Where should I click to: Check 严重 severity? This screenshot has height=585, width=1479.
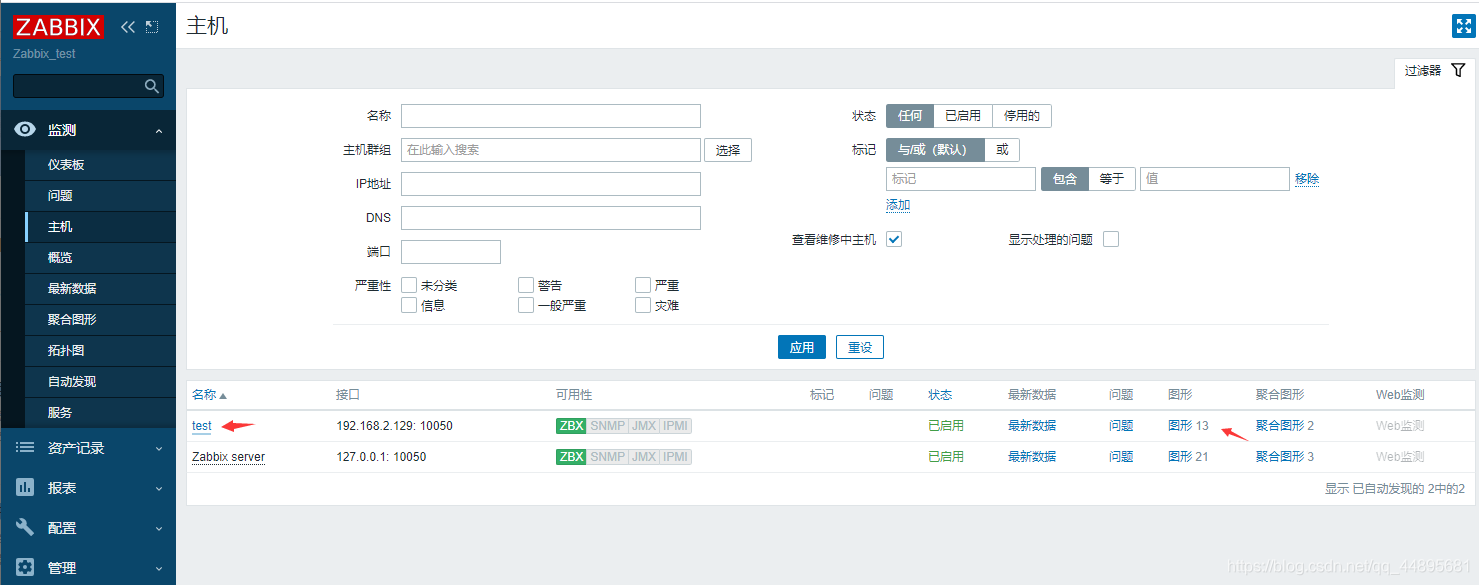[643, 286]
